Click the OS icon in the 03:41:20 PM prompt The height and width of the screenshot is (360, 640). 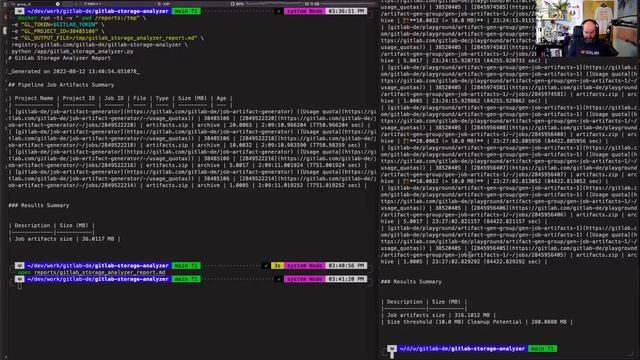[20, 279]
